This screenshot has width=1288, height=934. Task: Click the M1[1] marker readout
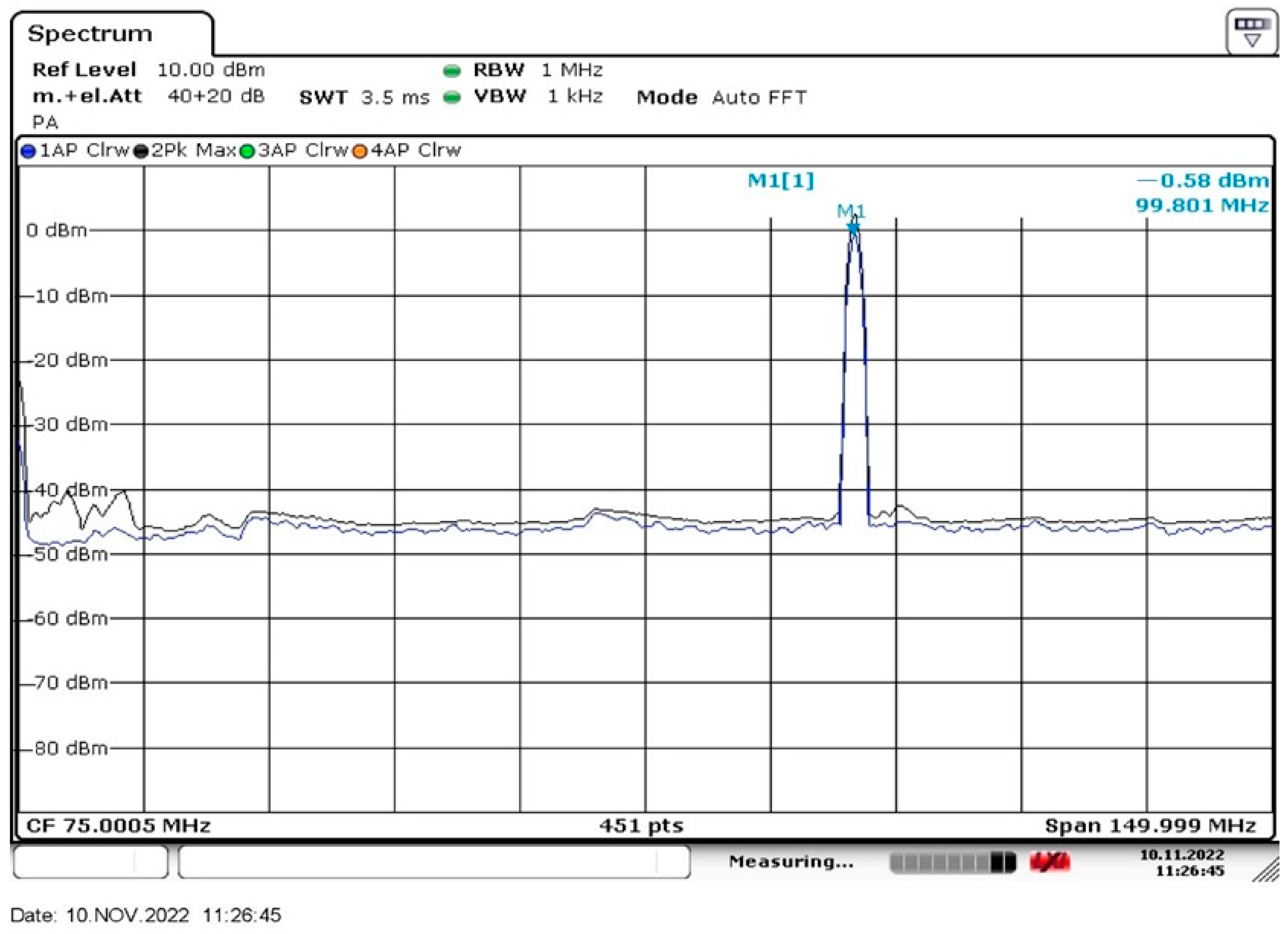(x=781, y=181)
